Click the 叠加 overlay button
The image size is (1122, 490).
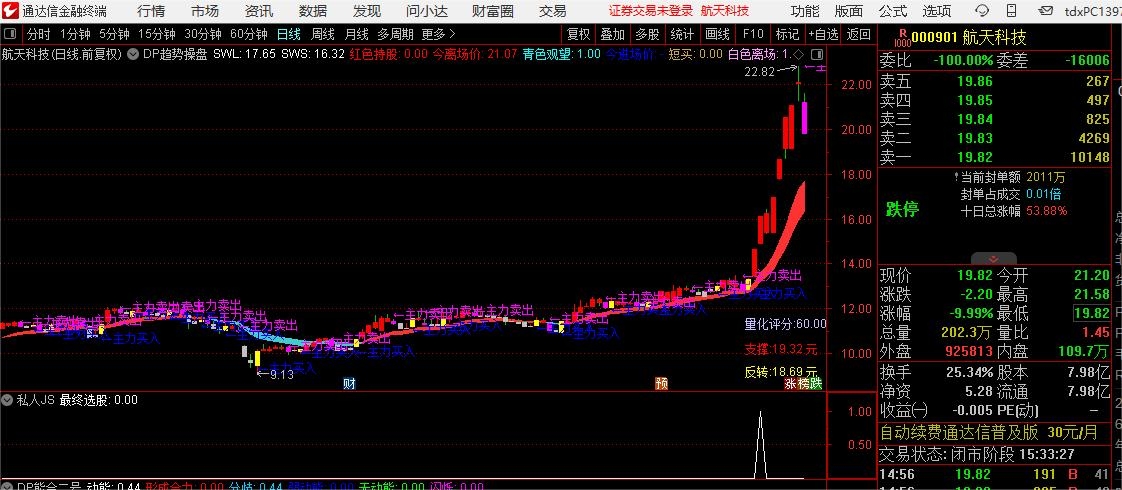point(613,34)
